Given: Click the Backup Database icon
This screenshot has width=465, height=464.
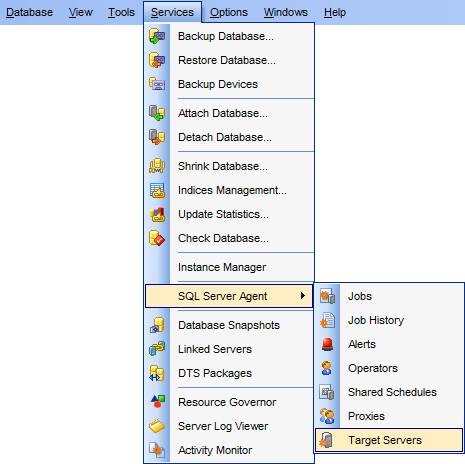Looking at the screenshot, I should [157, 36].
